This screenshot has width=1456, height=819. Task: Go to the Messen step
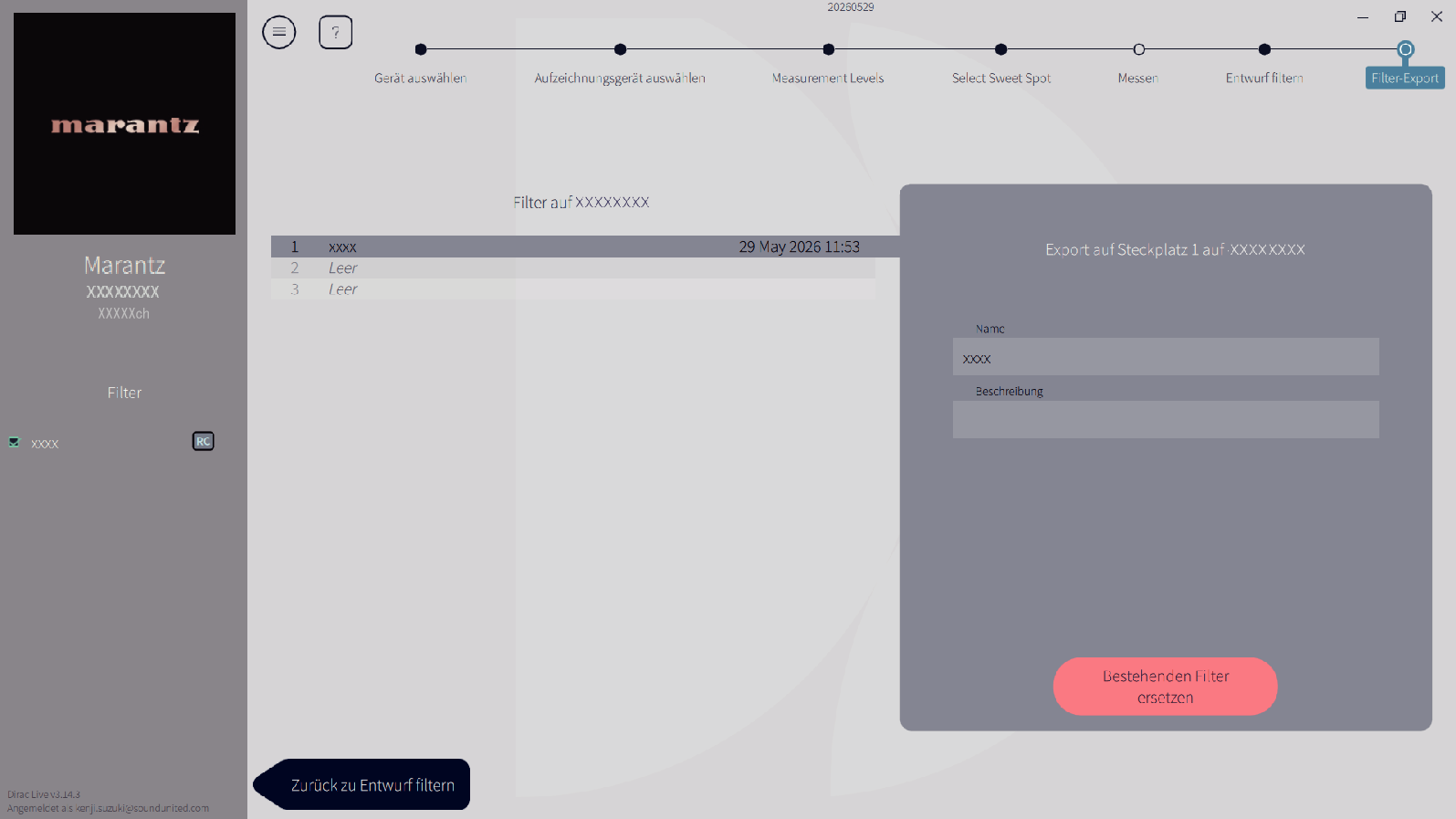[x=1138, y=79]
